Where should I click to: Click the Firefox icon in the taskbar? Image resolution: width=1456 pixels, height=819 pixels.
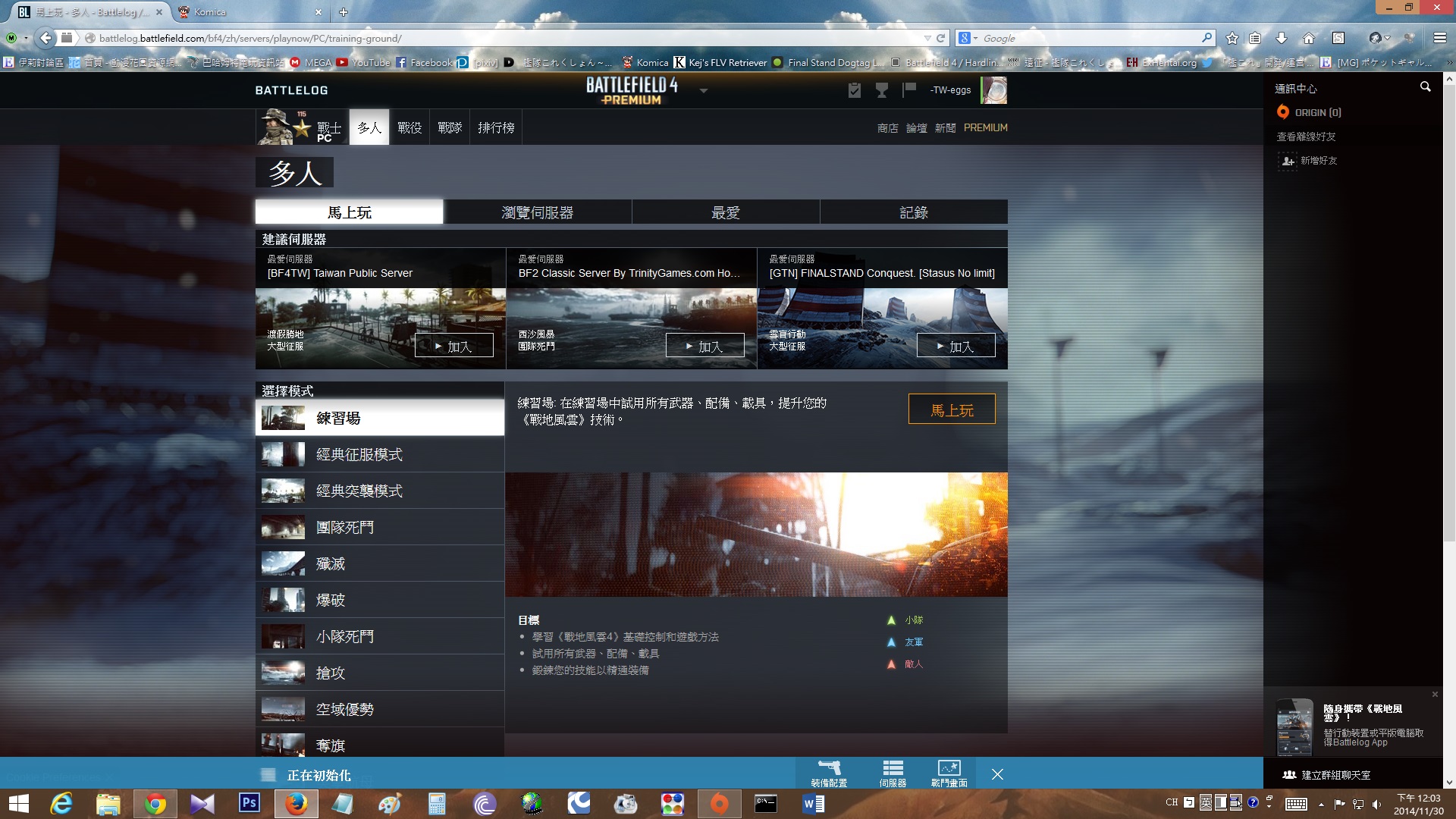coord(297,803)
